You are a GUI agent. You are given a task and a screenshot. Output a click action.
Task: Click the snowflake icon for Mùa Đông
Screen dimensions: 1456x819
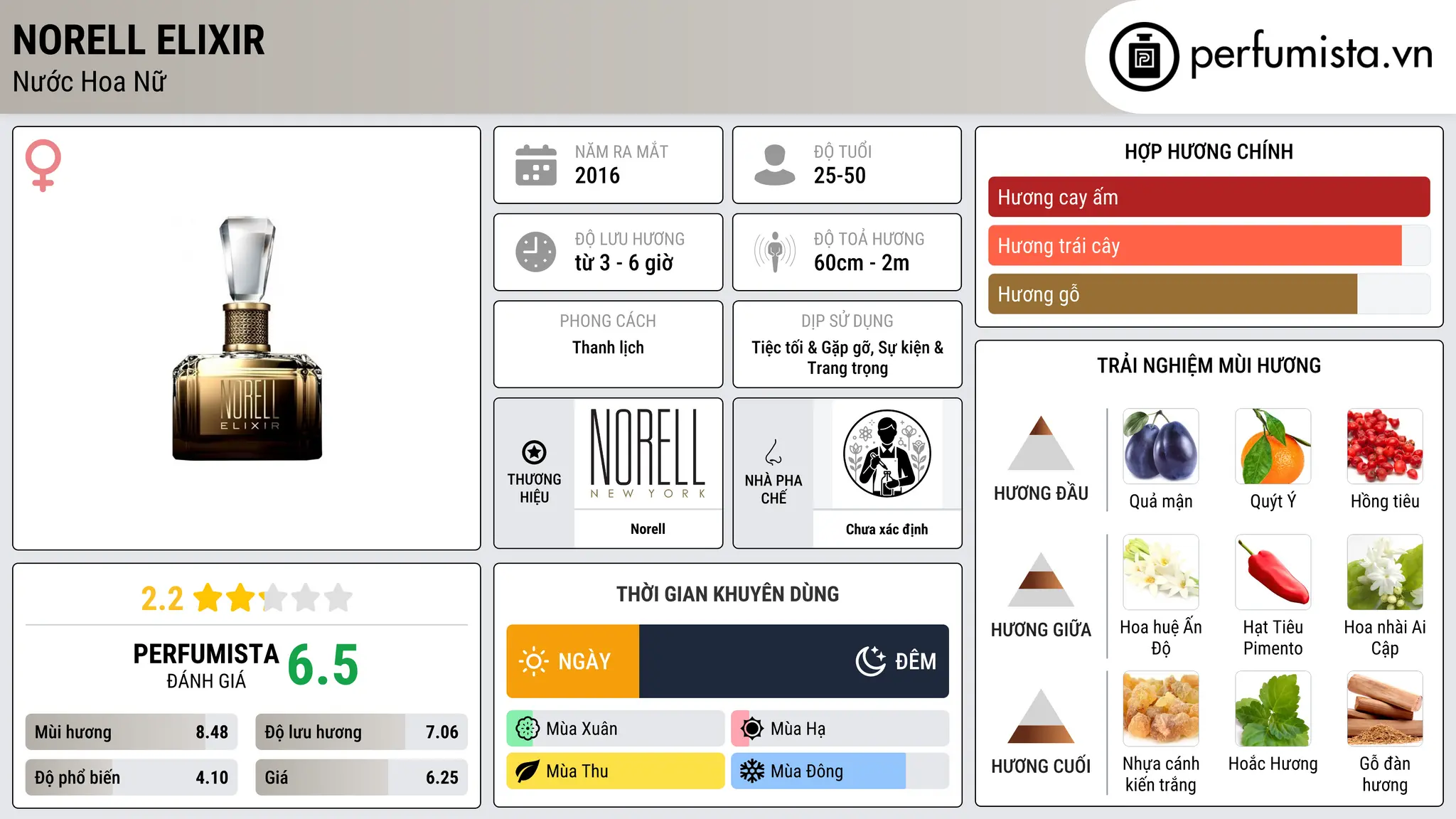tap(751, 771)
